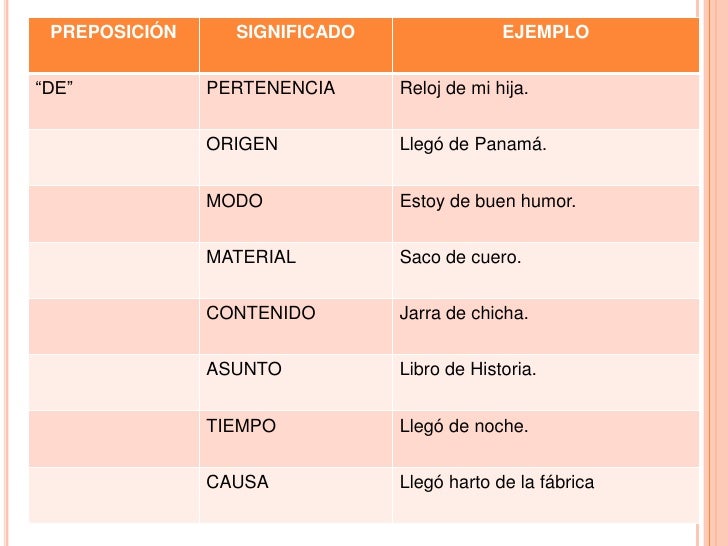This screenshot has height=546, width=728.
Task: Select the ASUNTO cell
Action: click(x=296, y=383)
